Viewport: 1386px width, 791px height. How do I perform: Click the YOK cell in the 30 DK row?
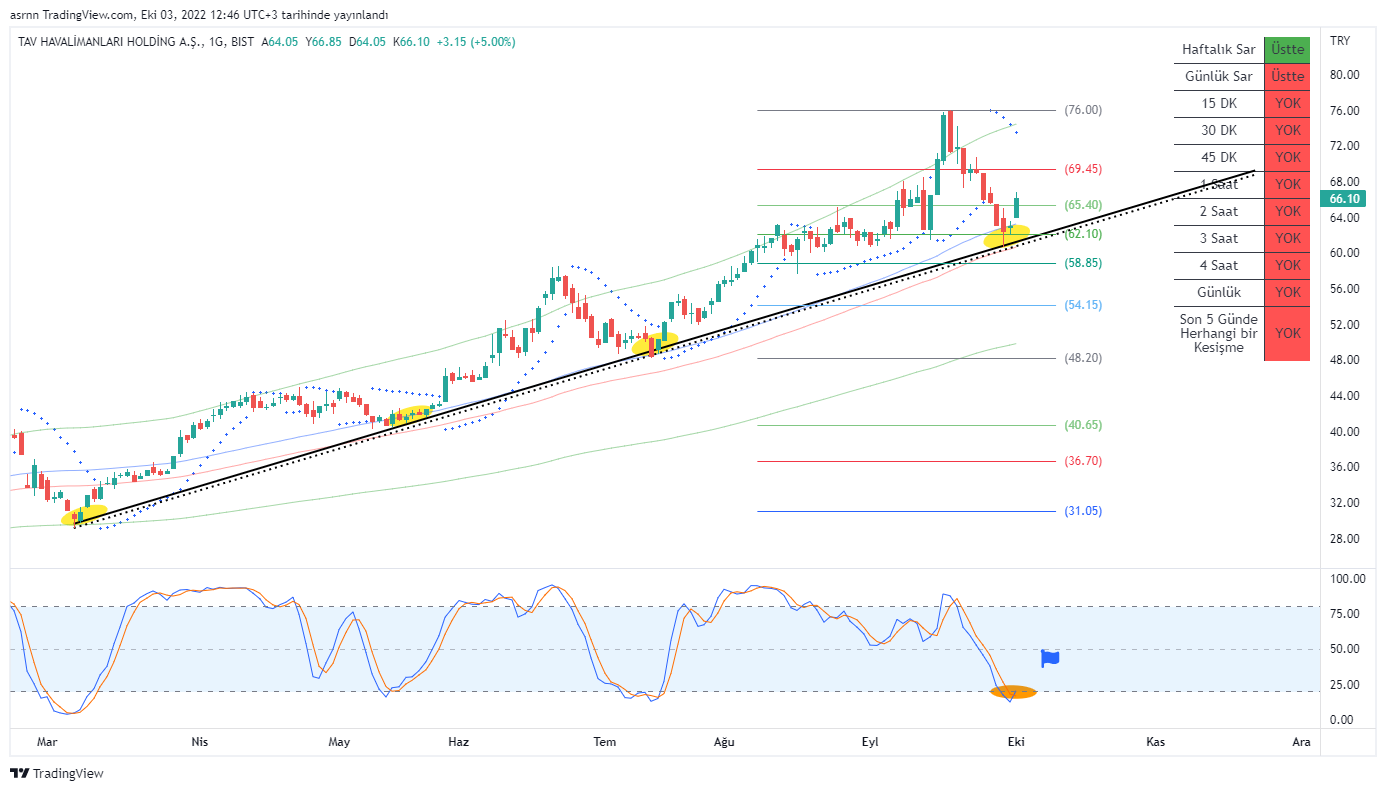pos(1287,130)
